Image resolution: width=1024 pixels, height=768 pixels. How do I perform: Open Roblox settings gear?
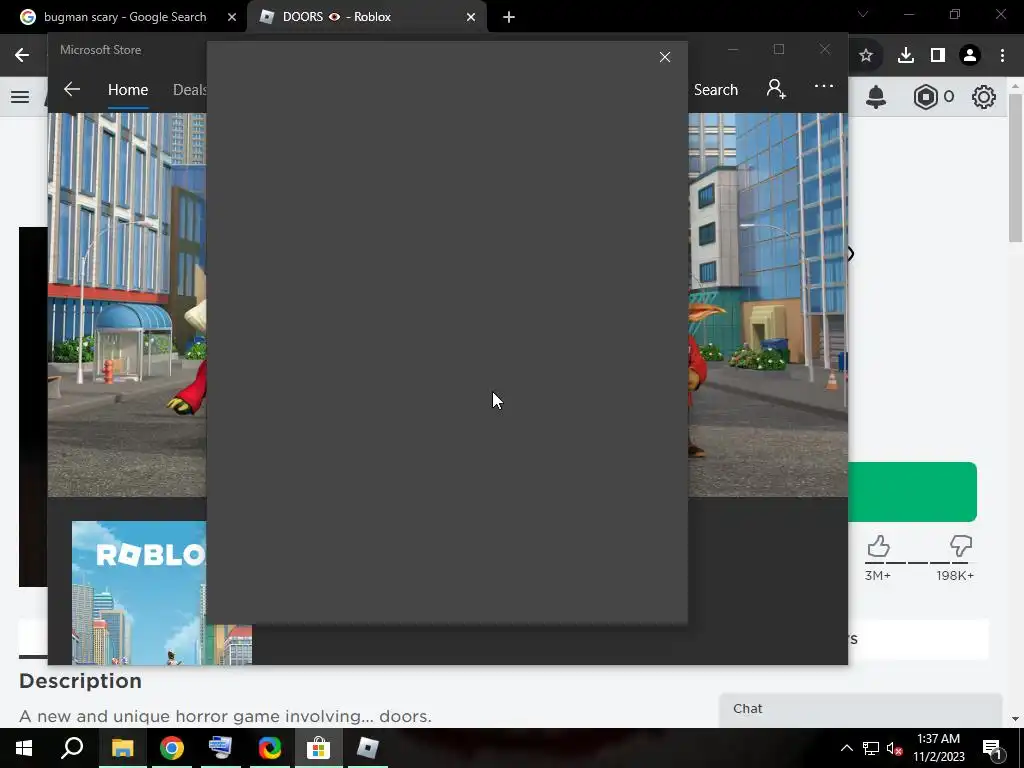(984, 97)
